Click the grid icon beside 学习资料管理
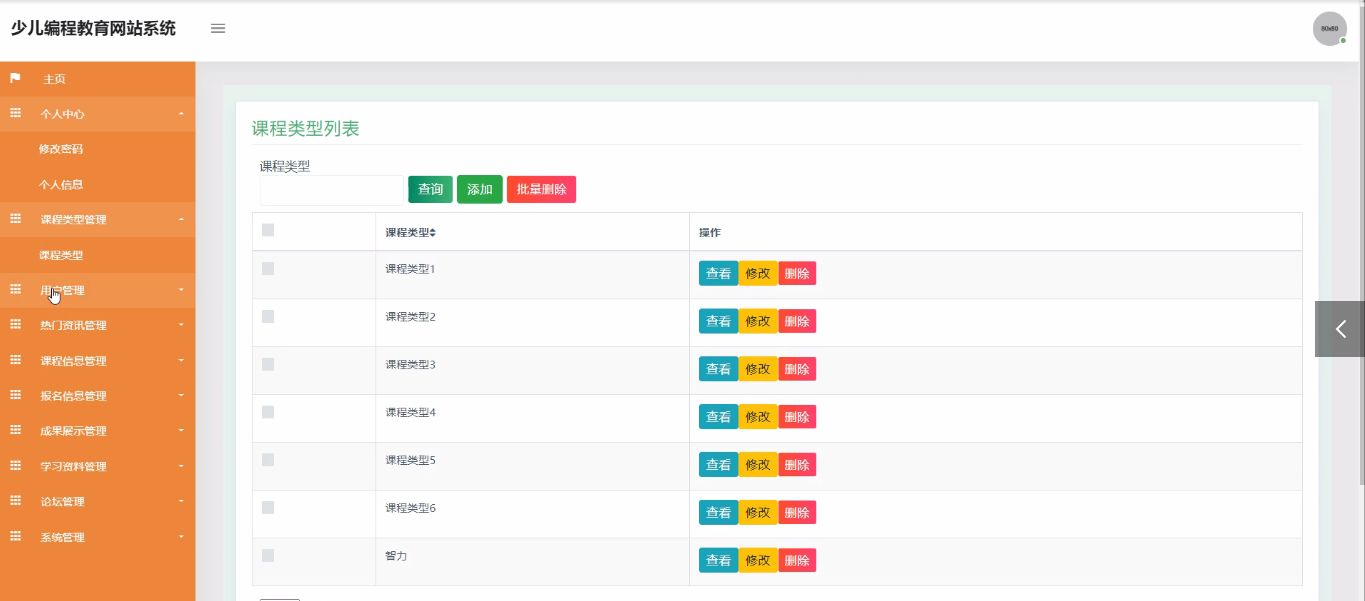1365x601 pixels. 15,466
